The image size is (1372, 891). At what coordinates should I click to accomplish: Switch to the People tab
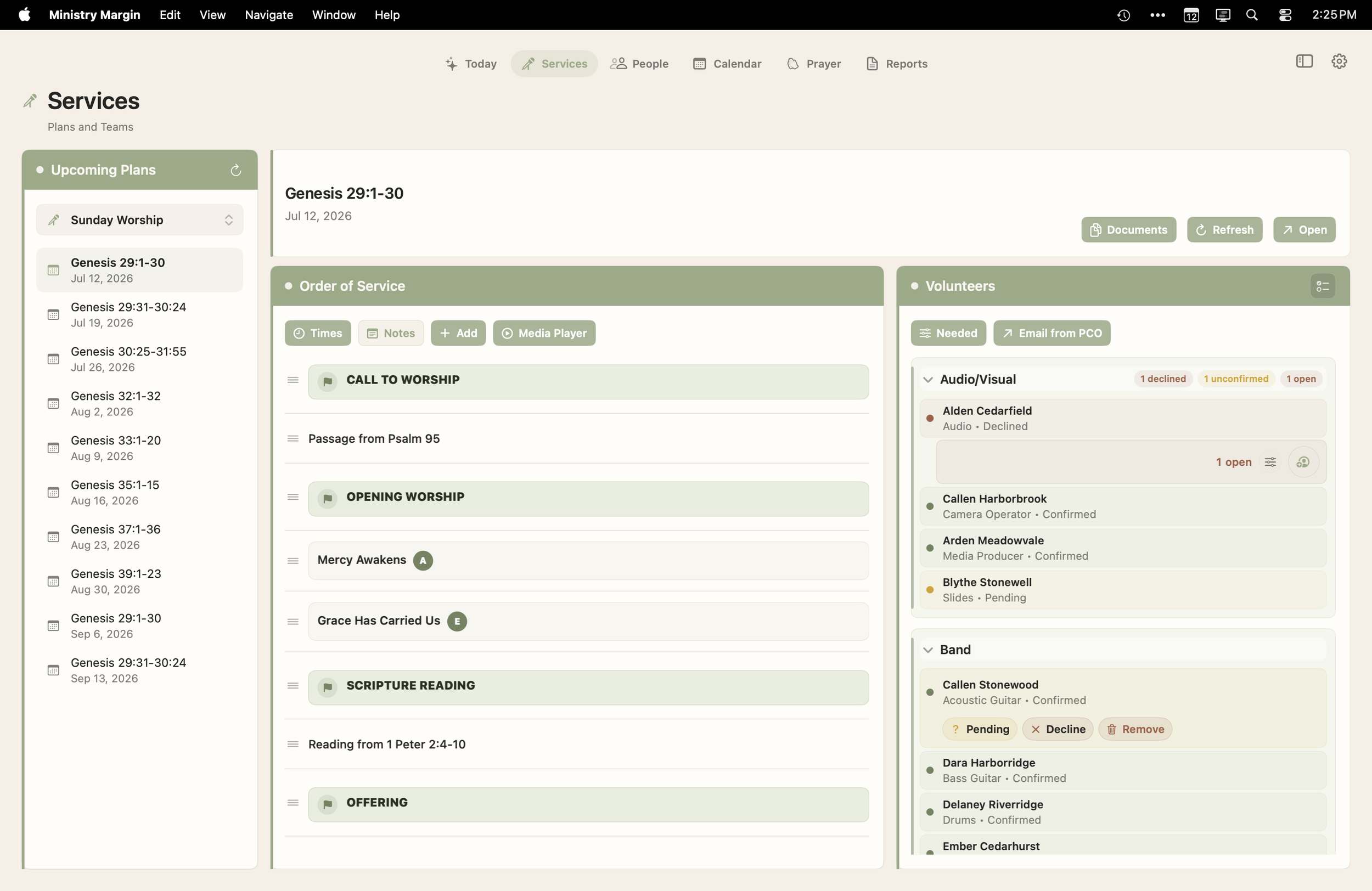tap(639, 64)
